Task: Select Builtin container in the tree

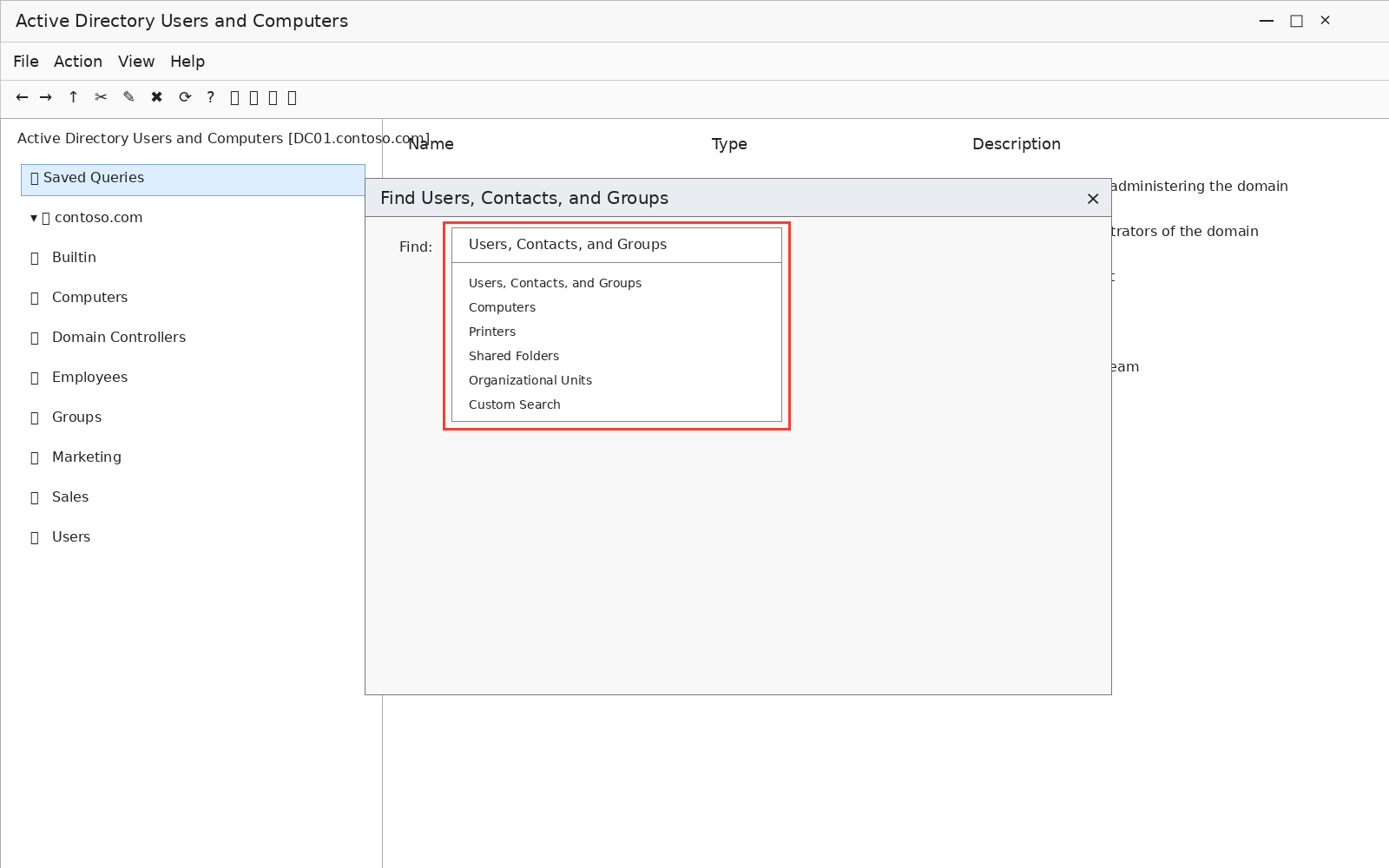Action: [x=74, y=258]
